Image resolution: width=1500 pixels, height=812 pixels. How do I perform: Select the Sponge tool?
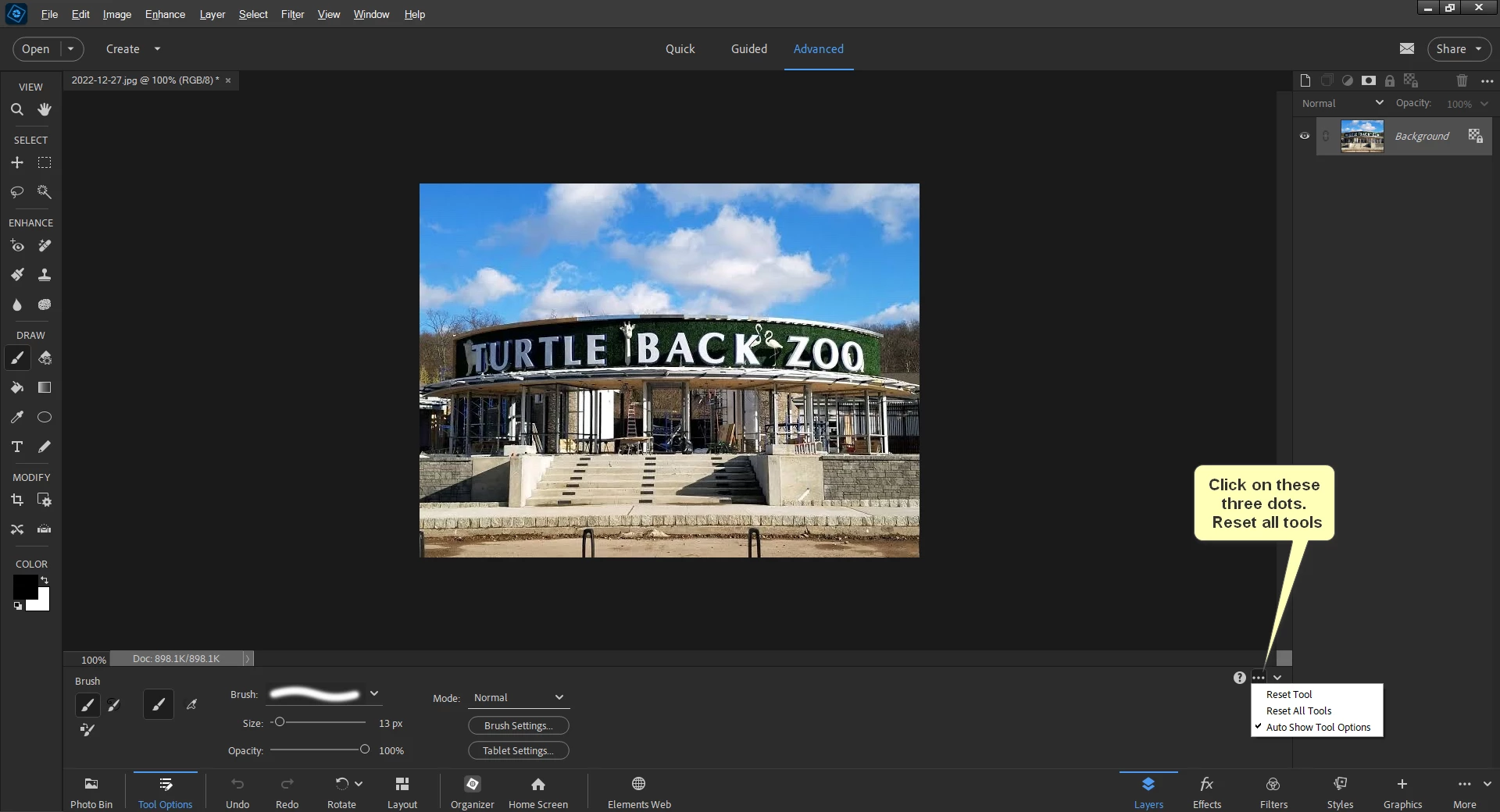[x=45, y=304]
